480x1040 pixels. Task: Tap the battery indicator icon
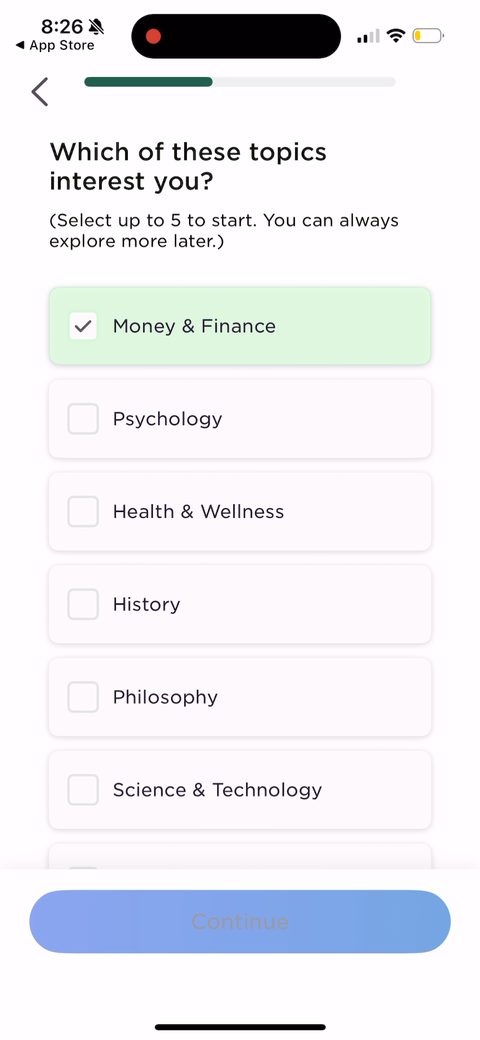point(428,36)
